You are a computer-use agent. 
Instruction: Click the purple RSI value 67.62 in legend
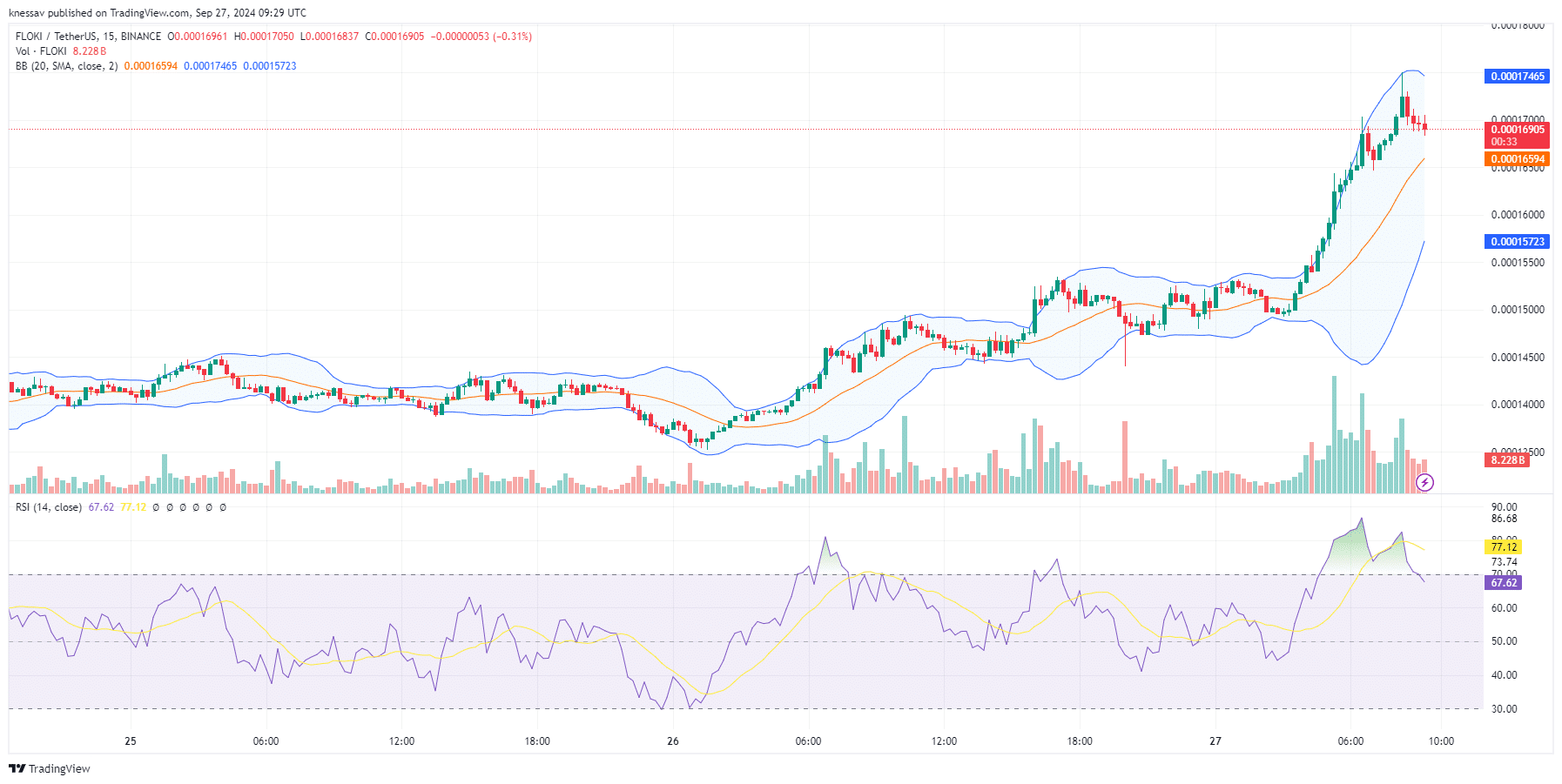(101, 507)
